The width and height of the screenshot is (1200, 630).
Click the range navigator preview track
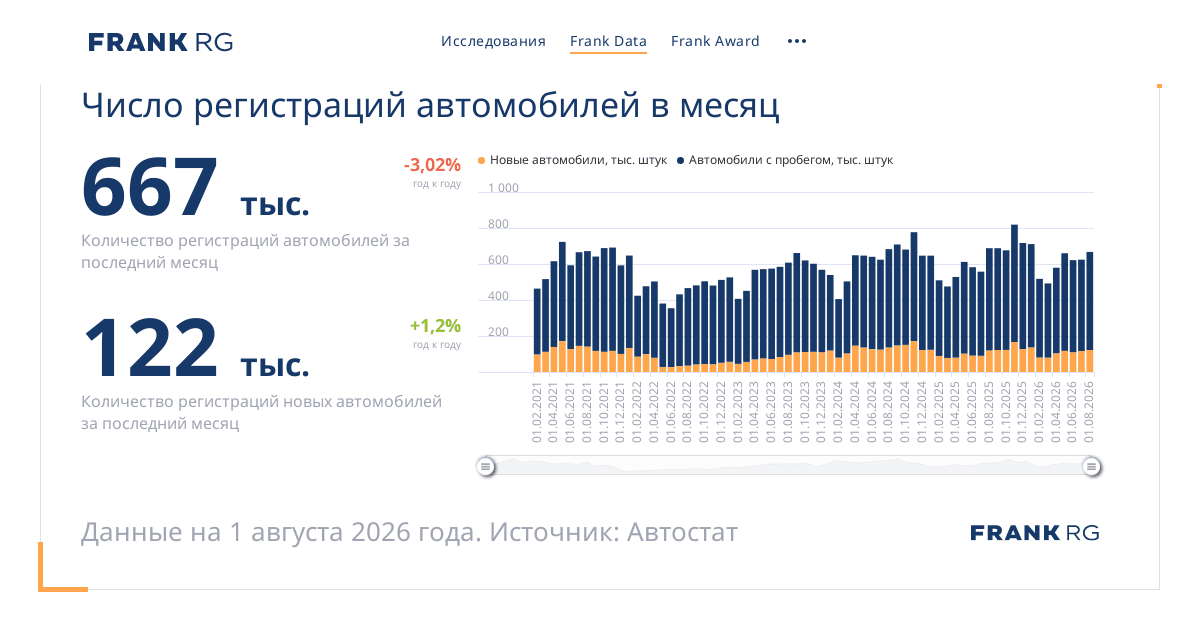click(x=789, y=466)
